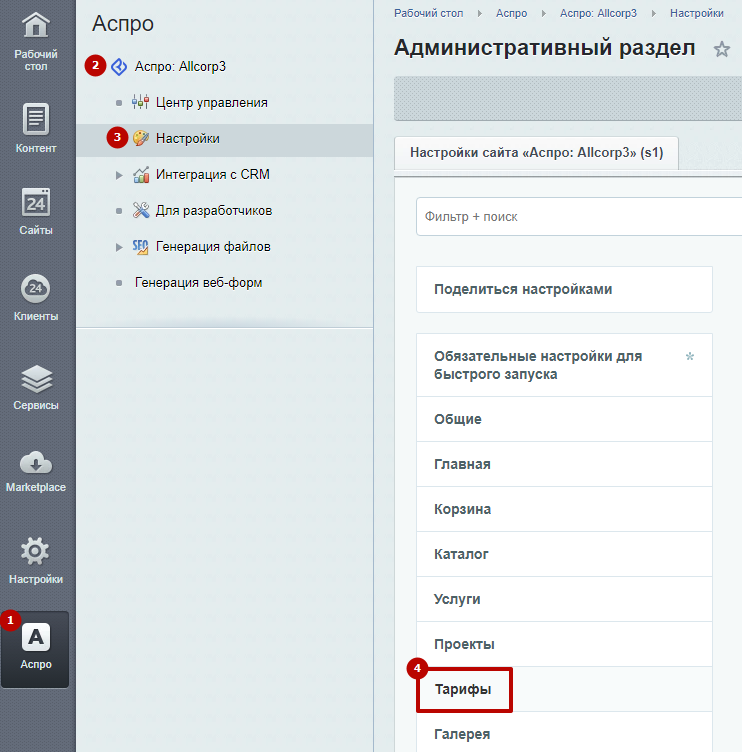Image resolution: width=742 pixels, height=752 pixels.
Task: Open the Рабочий стол home icon in sidebar
Action: coord(35,25)
